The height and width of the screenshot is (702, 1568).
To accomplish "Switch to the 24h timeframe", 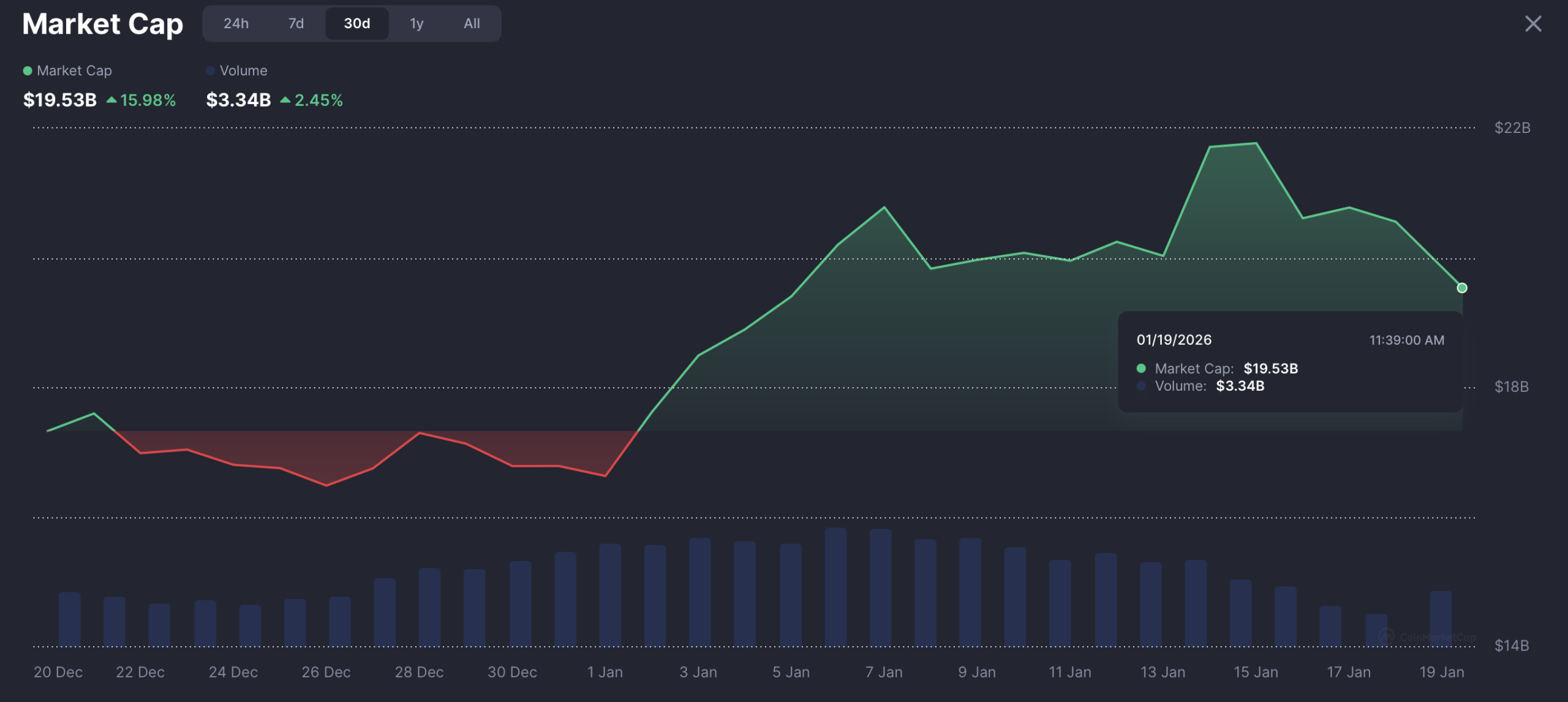I will tap(236, 23).
